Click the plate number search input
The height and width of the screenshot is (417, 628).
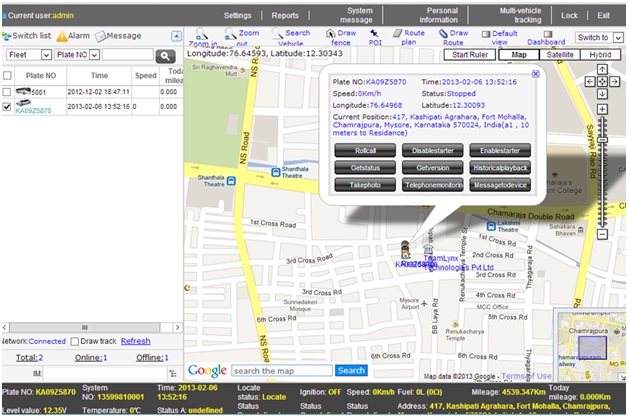pos(128,55)
